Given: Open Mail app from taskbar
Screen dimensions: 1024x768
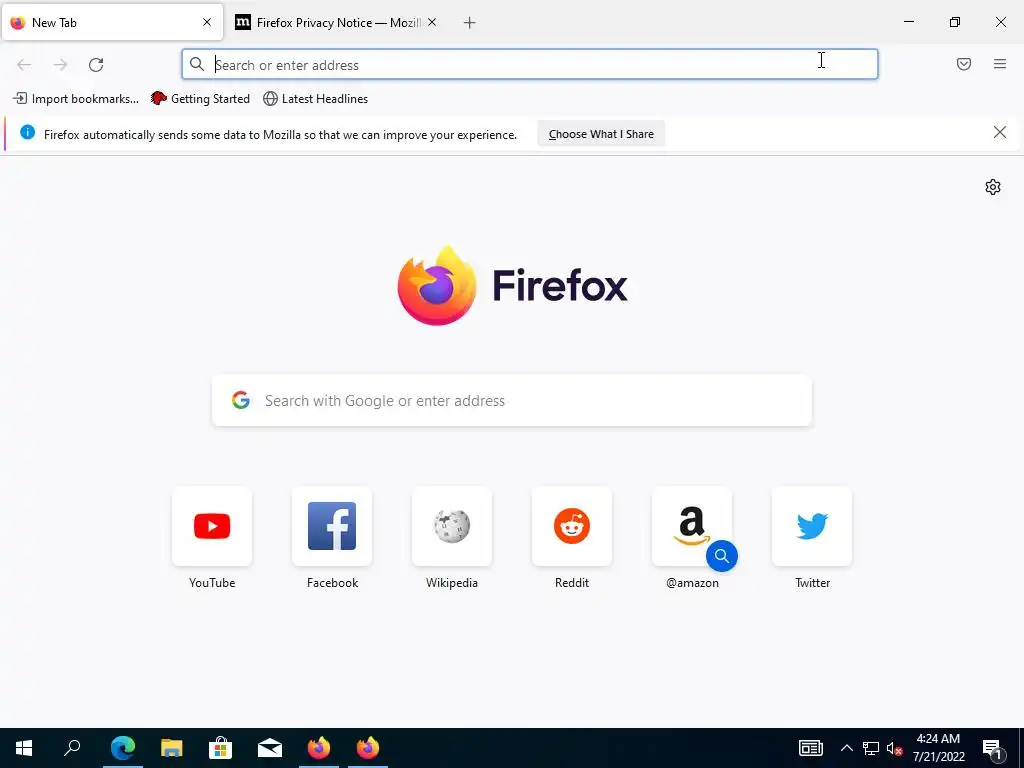Looking at the screenshot, I should [270, 748].
